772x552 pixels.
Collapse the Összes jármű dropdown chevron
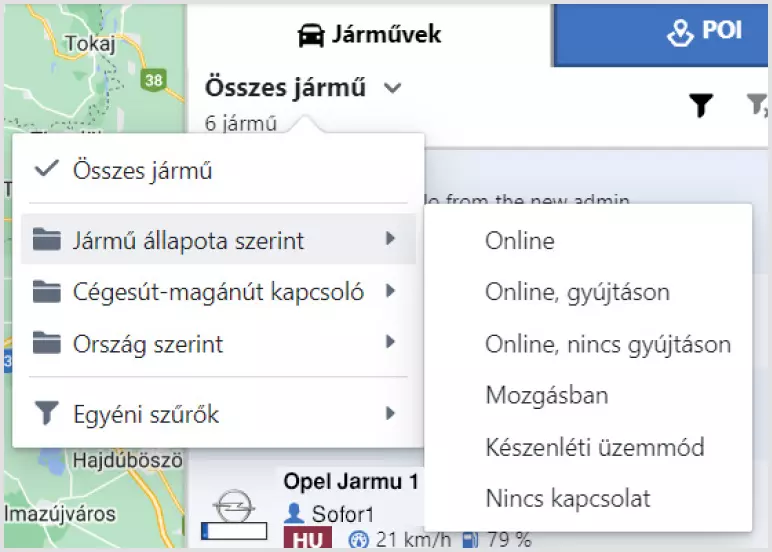(392, 88)
